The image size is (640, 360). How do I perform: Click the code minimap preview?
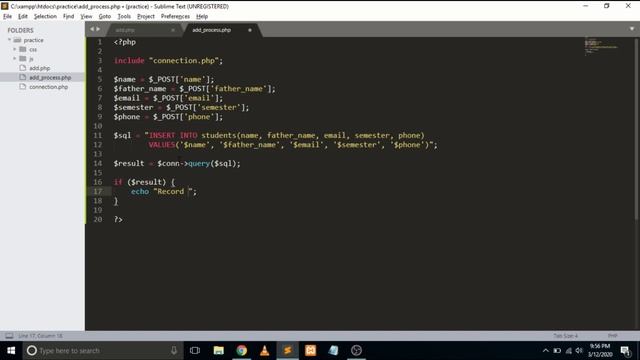pos(601,46)
